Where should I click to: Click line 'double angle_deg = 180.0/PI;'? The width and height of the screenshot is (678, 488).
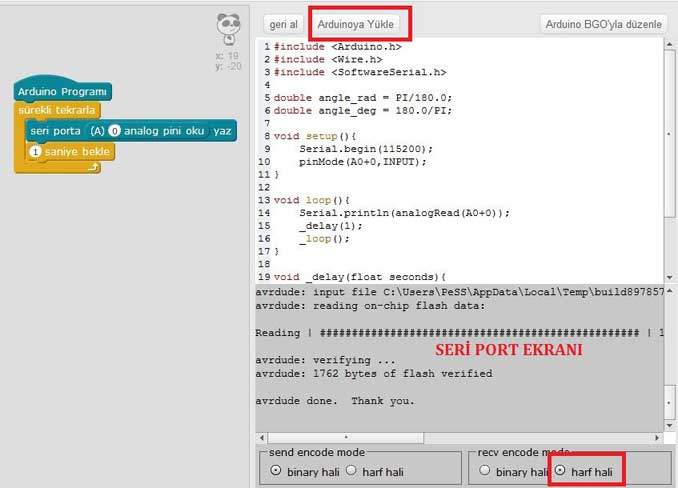[x=363, y=111]
